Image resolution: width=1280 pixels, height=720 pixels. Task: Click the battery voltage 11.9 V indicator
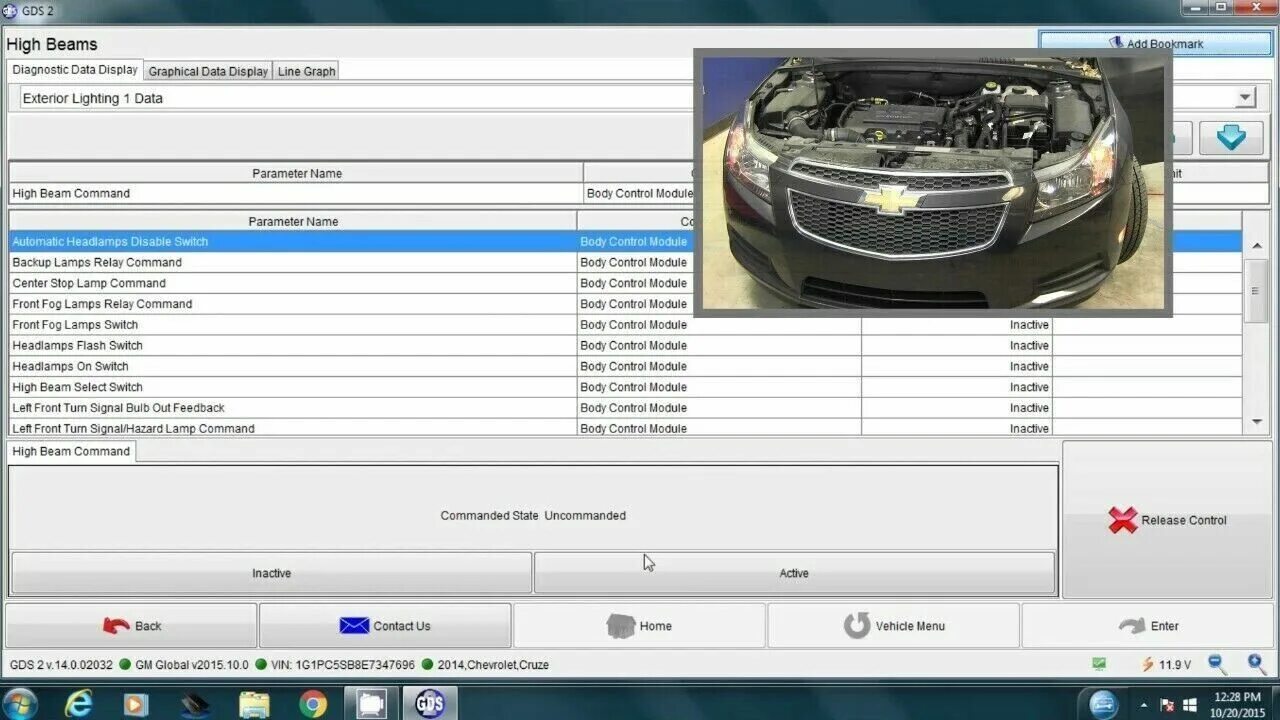click(x=1167, y=665)
